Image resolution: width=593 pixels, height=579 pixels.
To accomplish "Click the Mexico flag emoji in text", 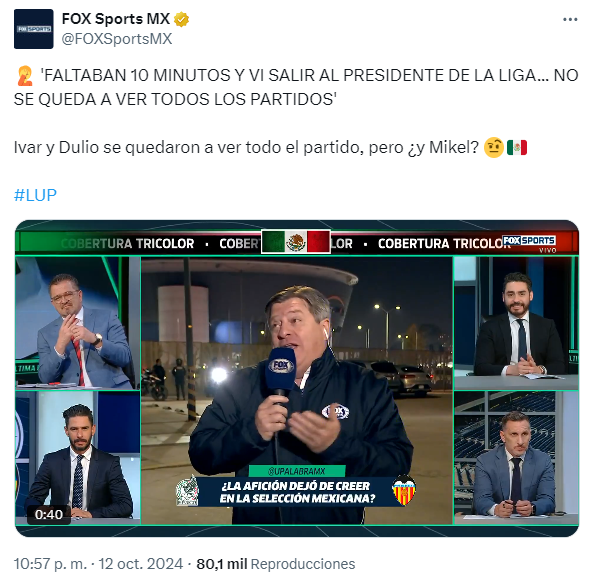I will (x=517, y=147).
